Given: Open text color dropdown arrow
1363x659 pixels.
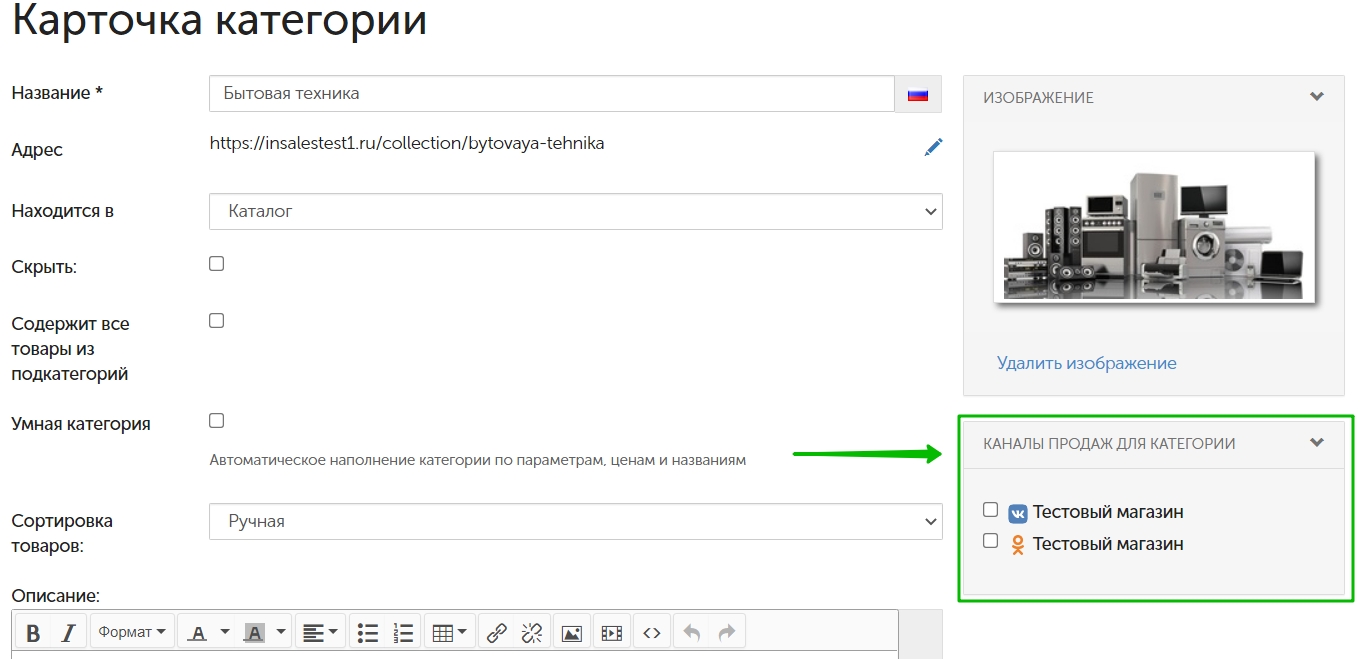Looking at the screenshot, I should pos(225,632).
